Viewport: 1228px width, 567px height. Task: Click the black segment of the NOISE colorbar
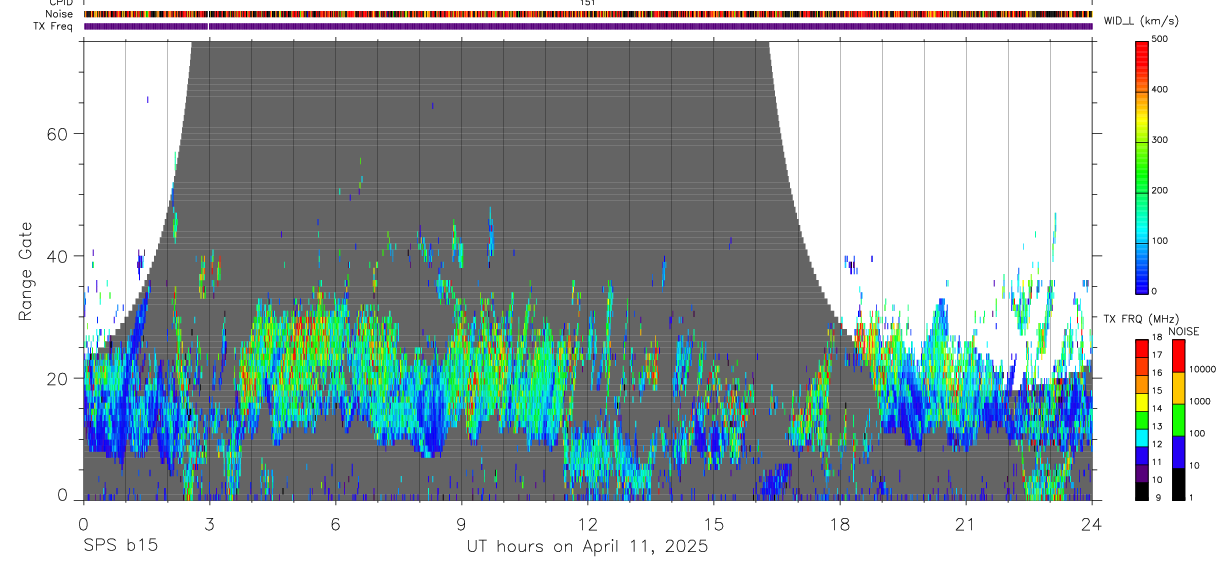1179,484
